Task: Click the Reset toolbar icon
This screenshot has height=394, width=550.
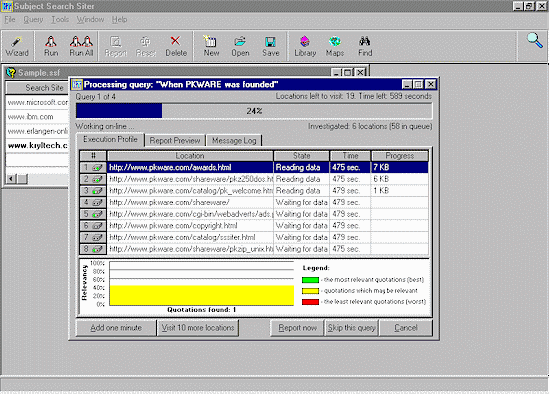Action: coord(146,42)
